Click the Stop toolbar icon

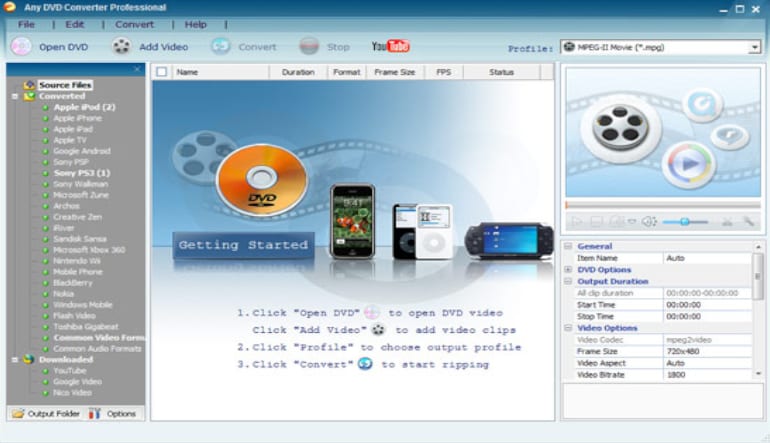tap(309, 47)
